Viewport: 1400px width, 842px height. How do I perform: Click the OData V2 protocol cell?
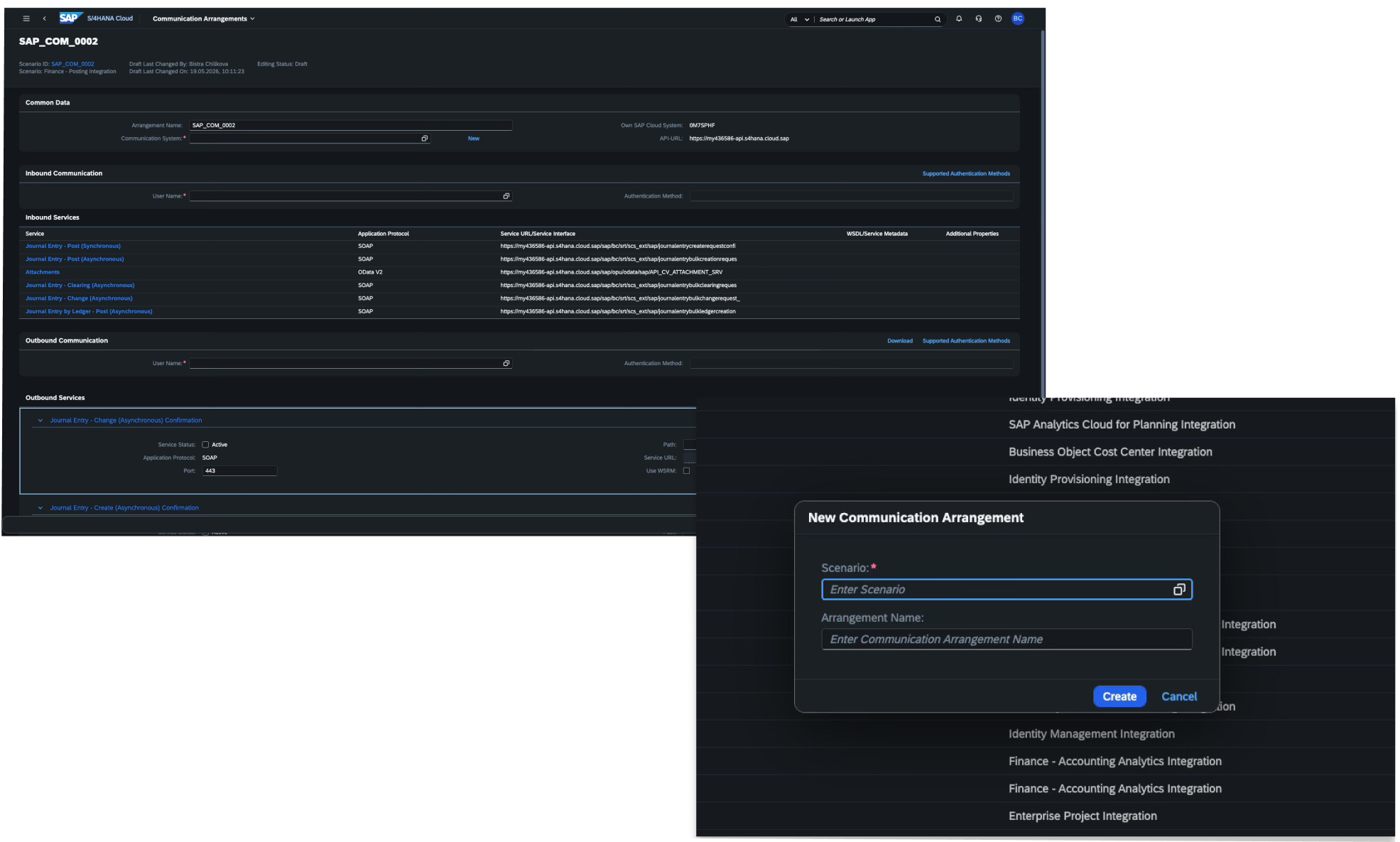point(370,272)
